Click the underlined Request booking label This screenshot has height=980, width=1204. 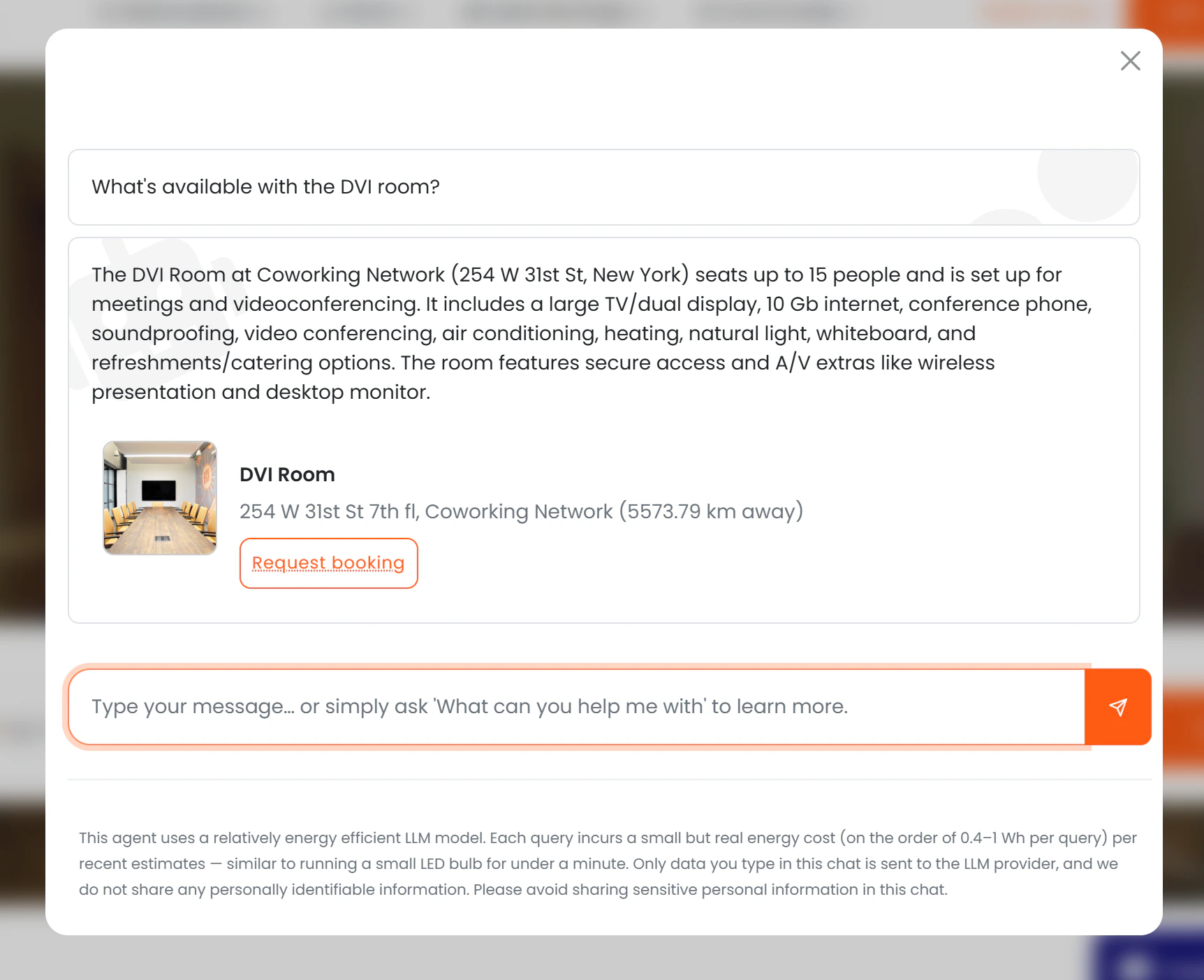328,563
